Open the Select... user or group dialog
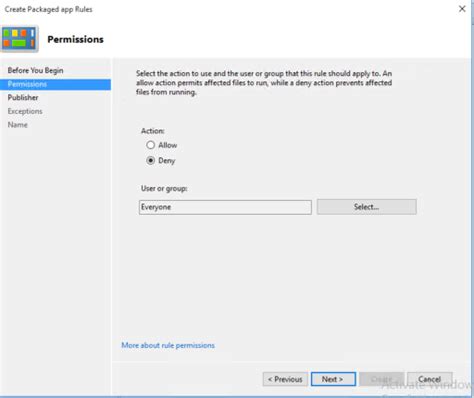 point(367,207)
